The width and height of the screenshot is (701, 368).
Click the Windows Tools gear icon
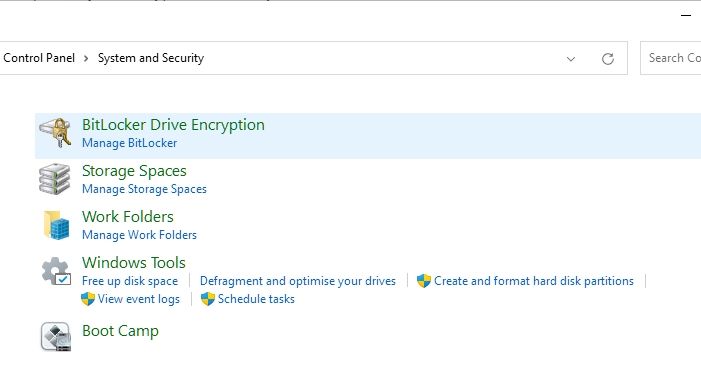coord(56,271)
